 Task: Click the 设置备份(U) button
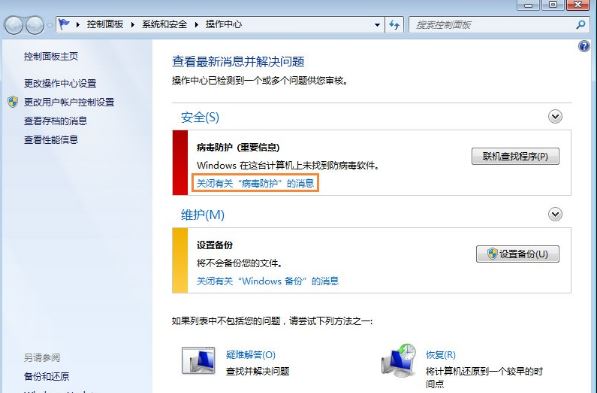coord(518,254)
